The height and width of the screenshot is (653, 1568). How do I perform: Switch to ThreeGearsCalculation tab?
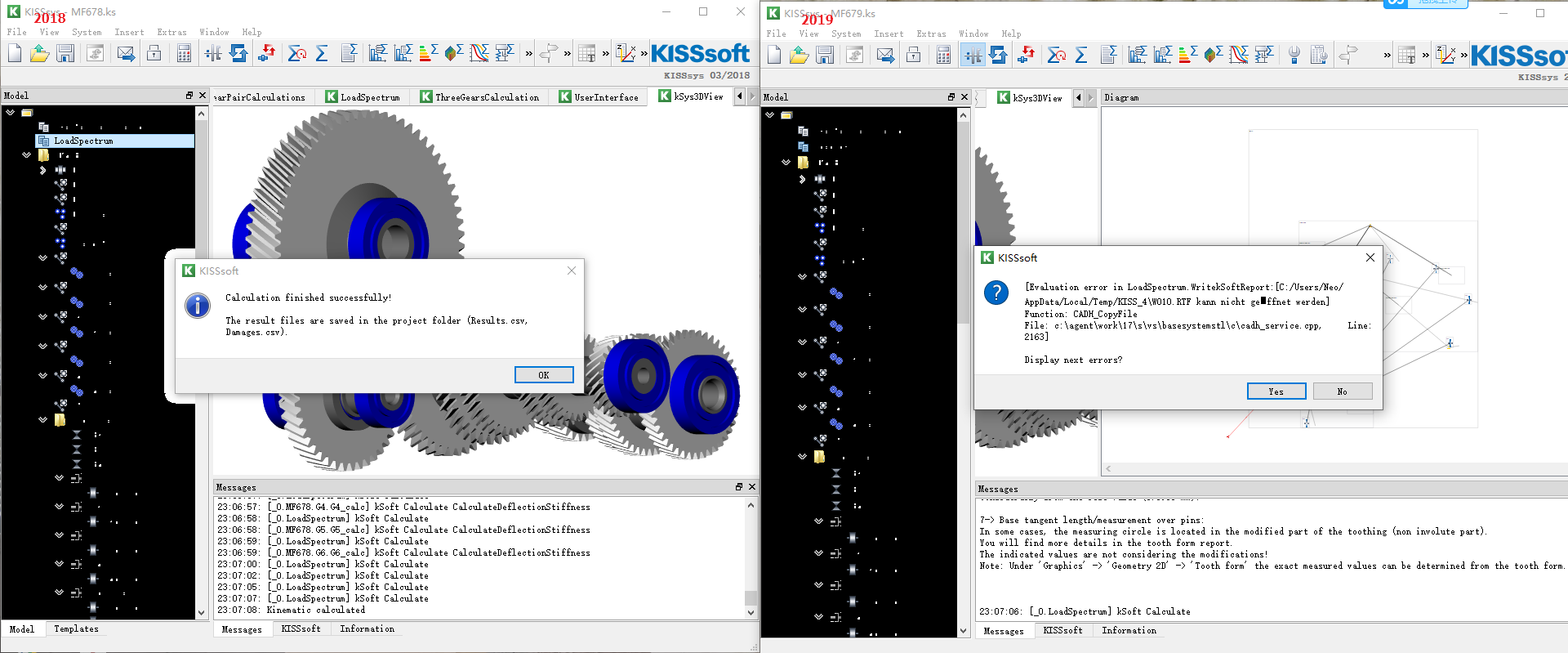pos(480,97)
